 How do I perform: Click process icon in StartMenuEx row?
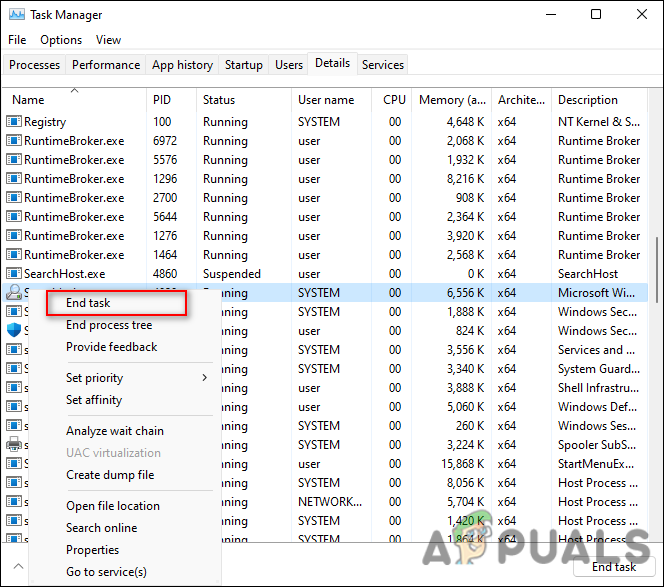click(x=14, y=464)
